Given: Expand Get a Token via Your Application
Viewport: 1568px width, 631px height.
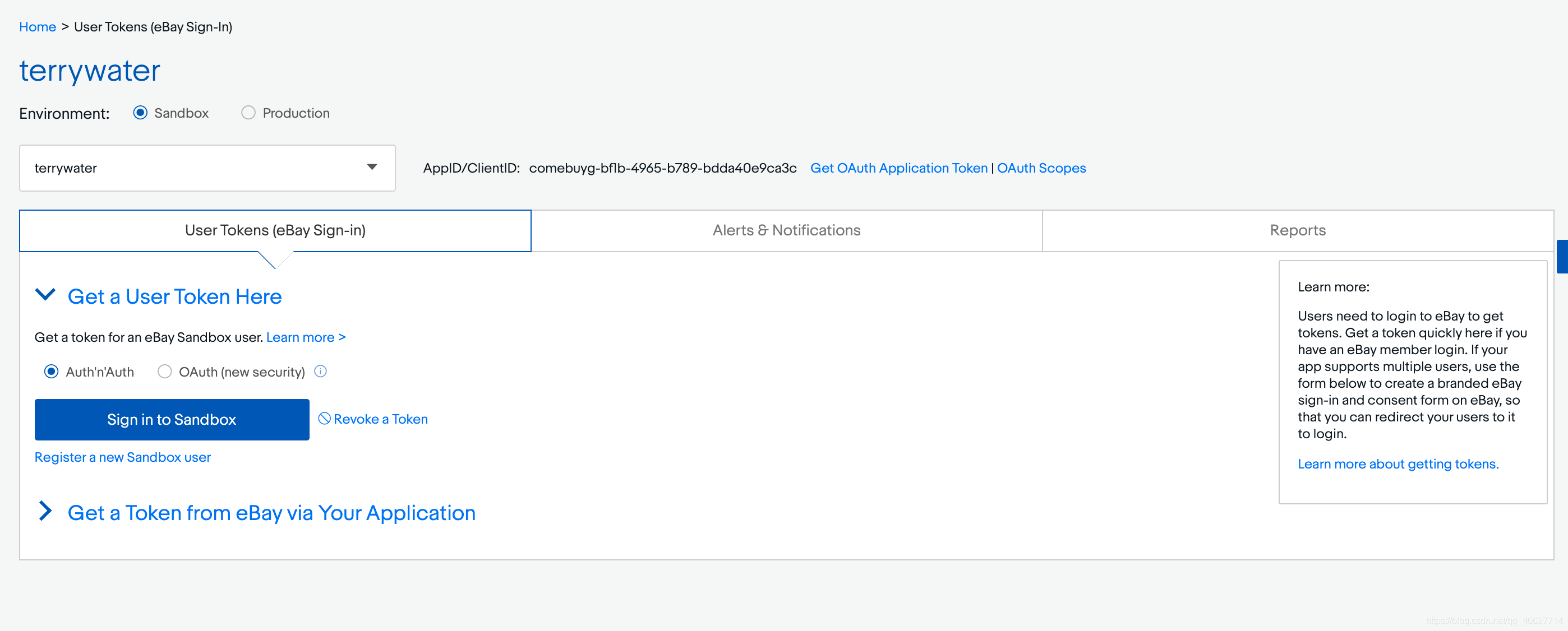Looking at the screenshot, I should [x=45, y=511].
